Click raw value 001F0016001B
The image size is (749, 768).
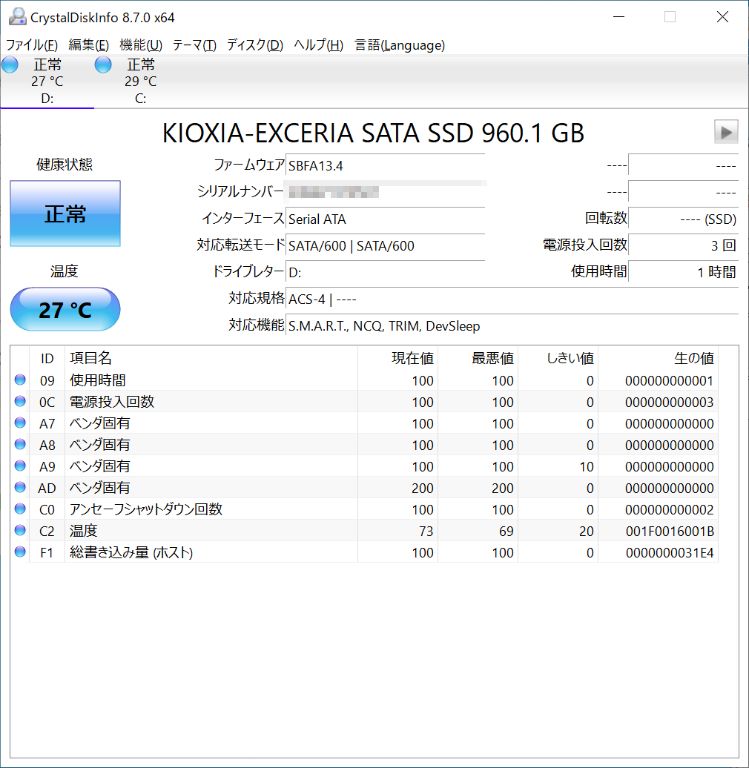pyautogui.click(x=670, y=531)
